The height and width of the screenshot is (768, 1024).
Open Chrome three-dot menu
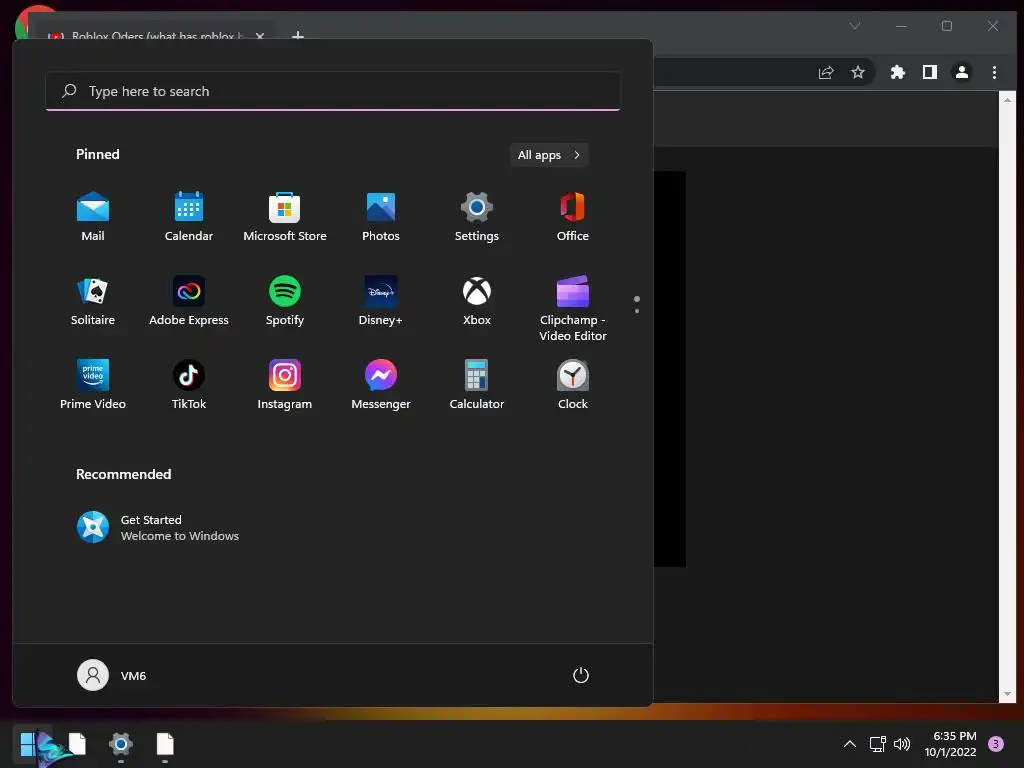[994, 72]
